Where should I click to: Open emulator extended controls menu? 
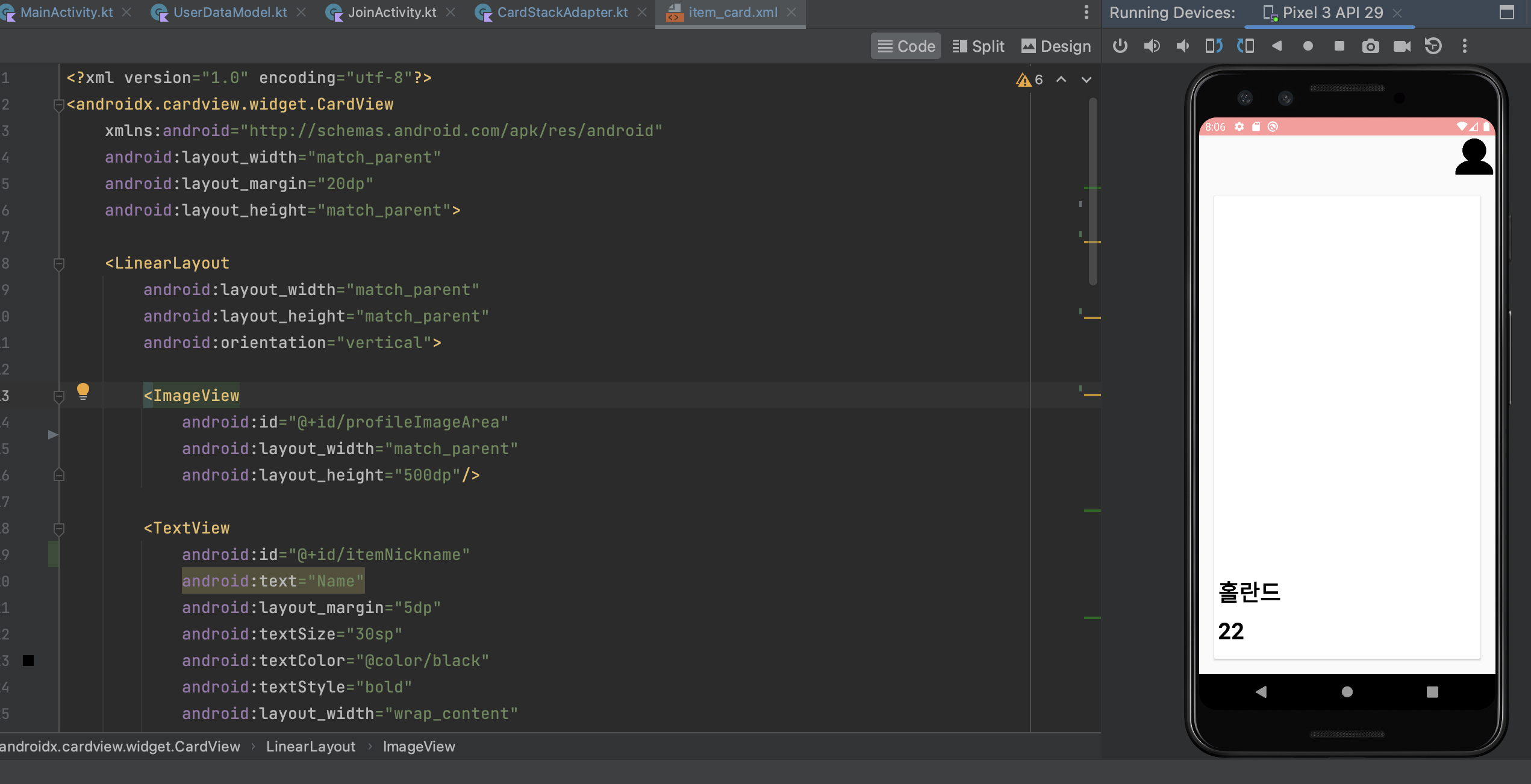[x=1465, y=46]
